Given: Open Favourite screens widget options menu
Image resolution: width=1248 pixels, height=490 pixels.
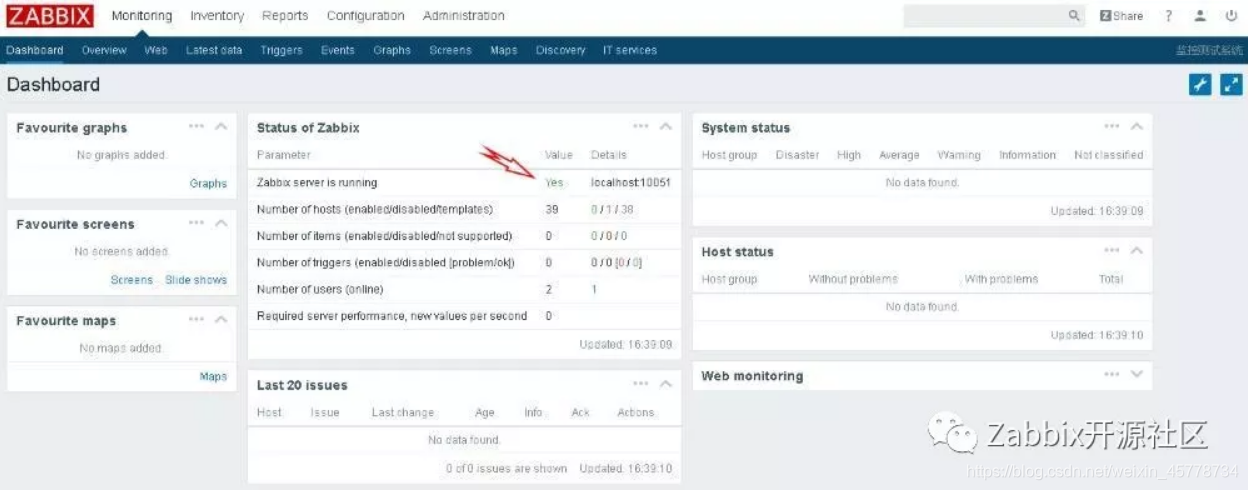Looking at the screenshot, I should click(x=196, y=223).
